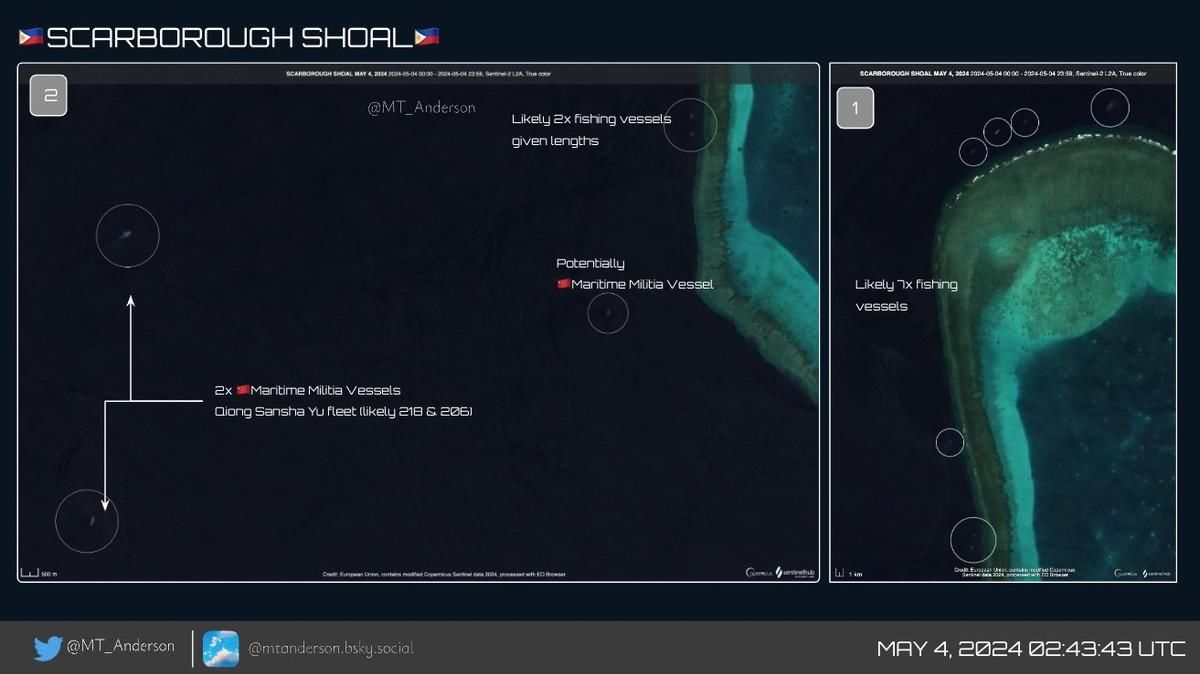Click the 500 m scale bar
1200x674 pixels.
click(x=39, y=573)
